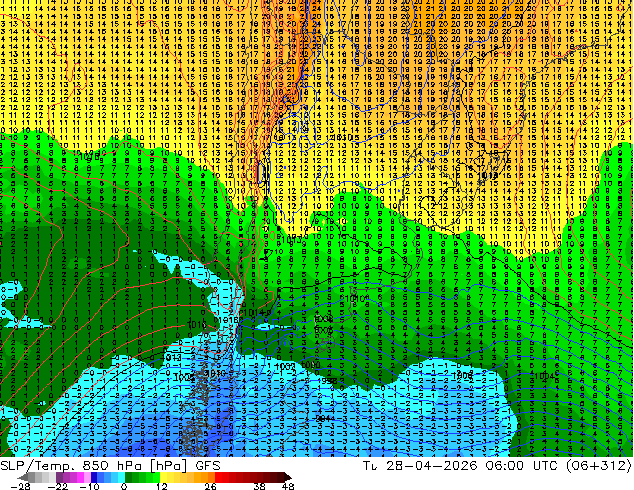The width and height of the screenshot is (634, 490).
Task: Click the '38' legend value
Action: point(260,486)
